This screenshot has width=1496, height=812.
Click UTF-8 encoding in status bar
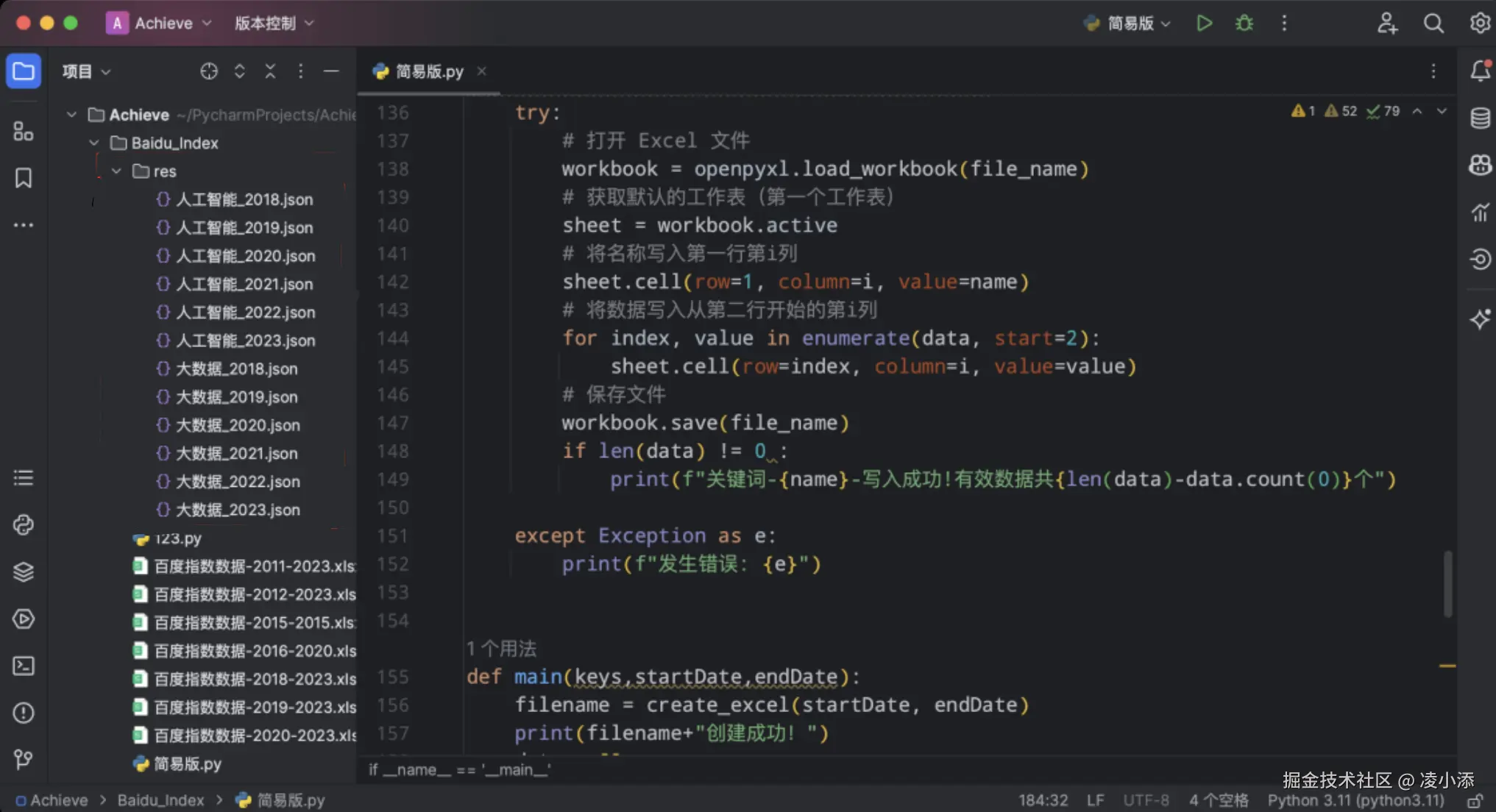(x=1146, y=800)
